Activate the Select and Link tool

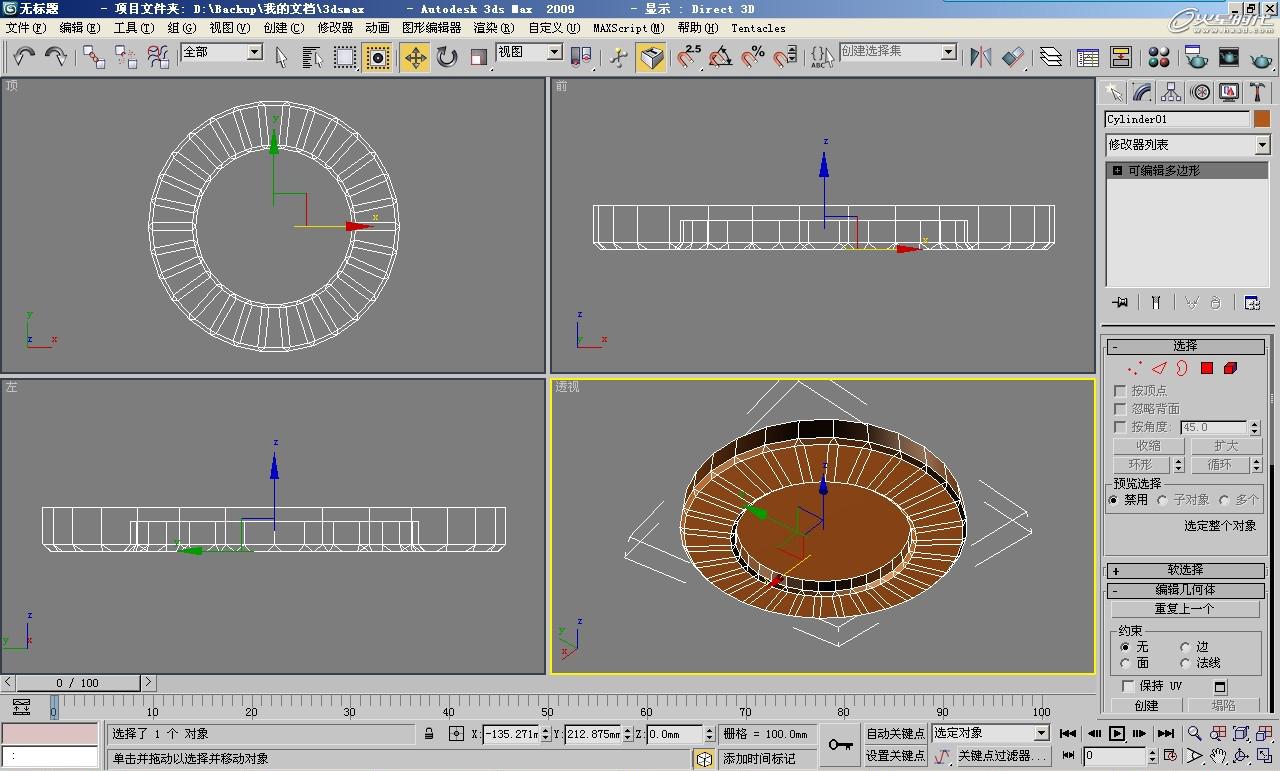(x=94, y=57)
